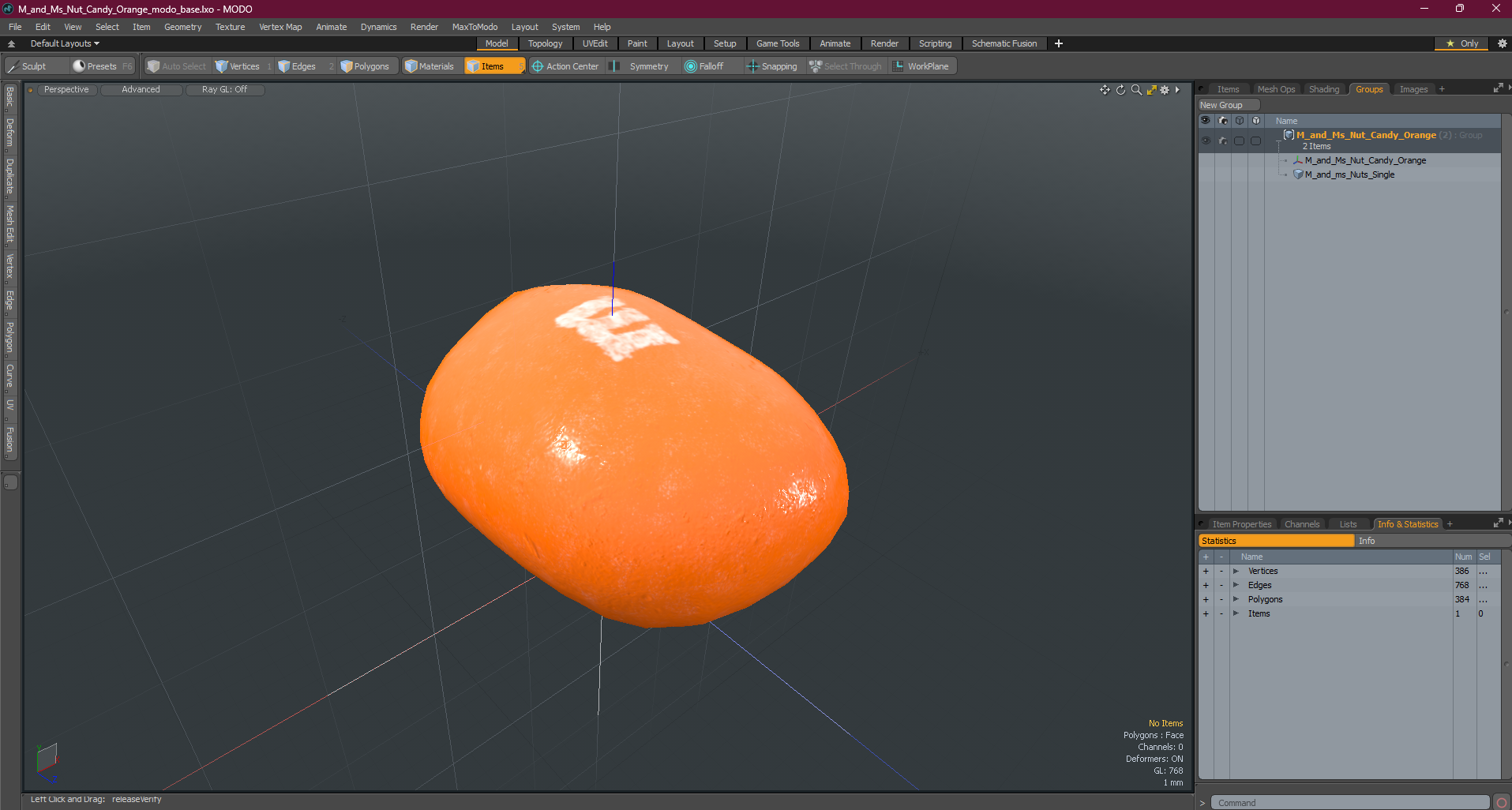Toggle visibility eye of M_and_Ms_Nut_Candy_Orange group
1512x810 pixels.
point(1206,141)
